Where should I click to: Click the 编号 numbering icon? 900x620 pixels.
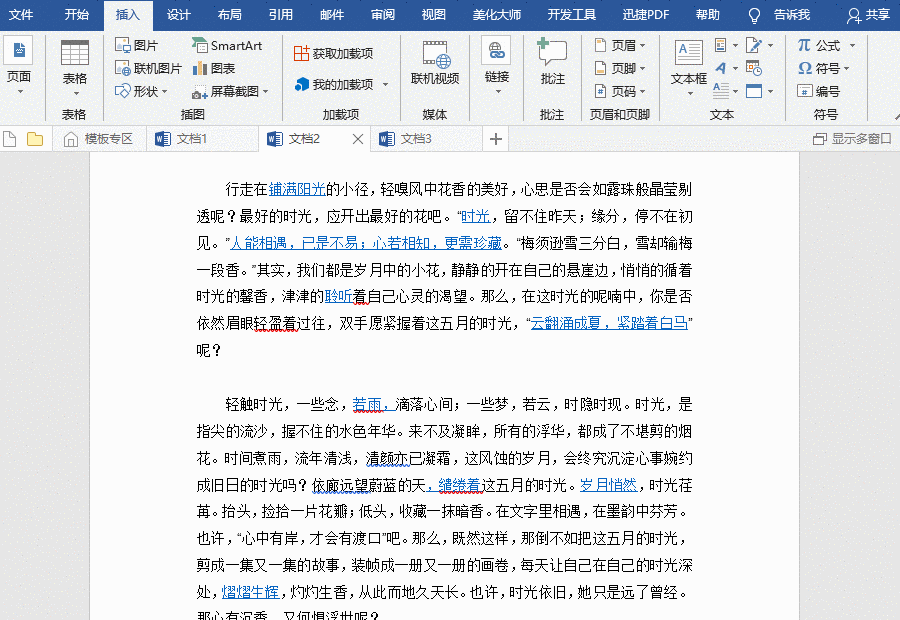pyautogui.click(x=823, y=91)
